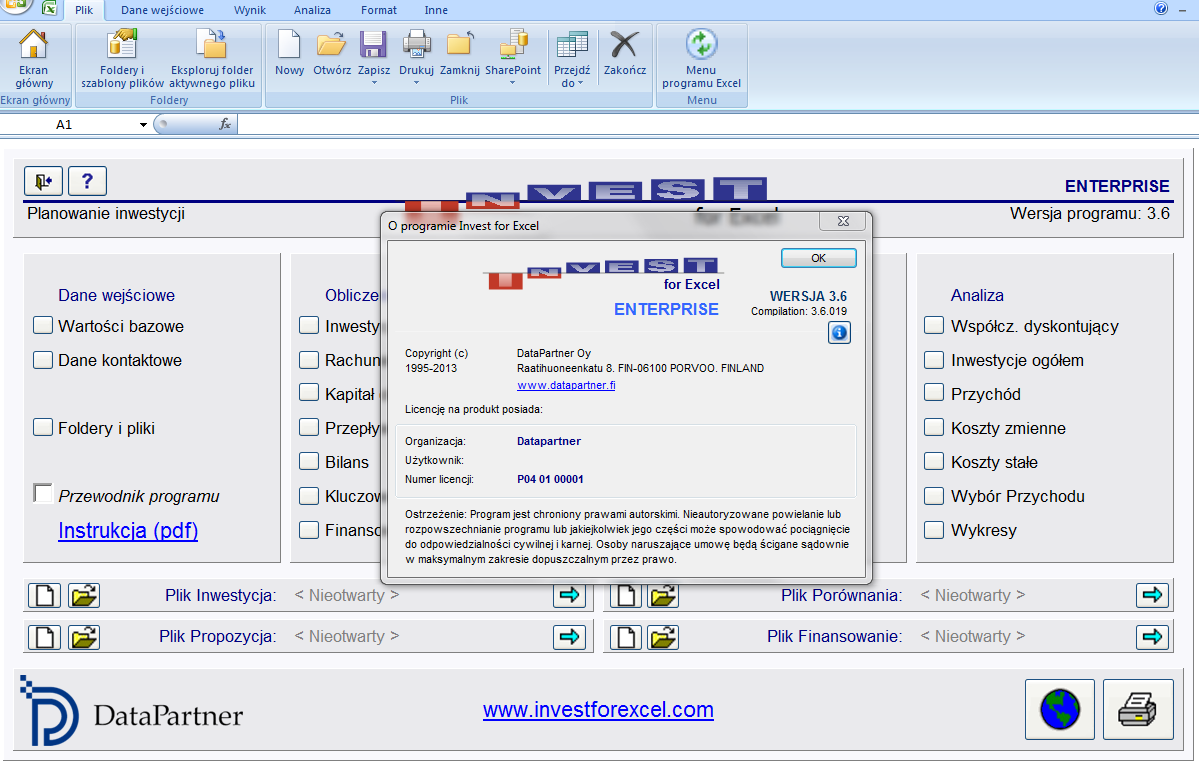
Task: Switch to the Plik ribbon tab
Action: click(x=84, y=10)
